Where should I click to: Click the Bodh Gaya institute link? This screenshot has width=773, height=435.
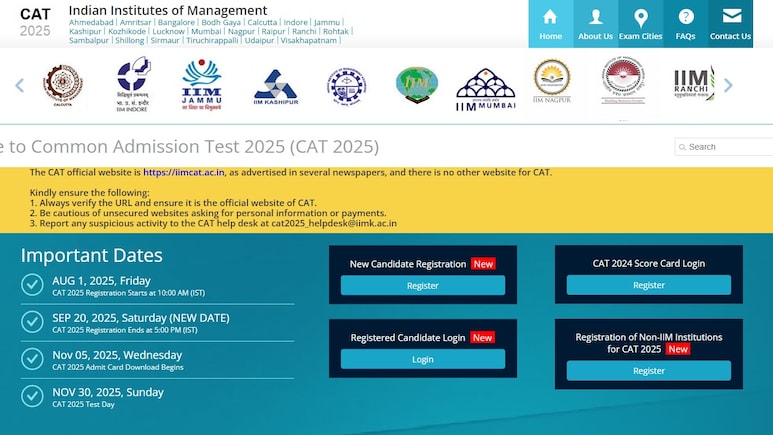coord(221,22)
